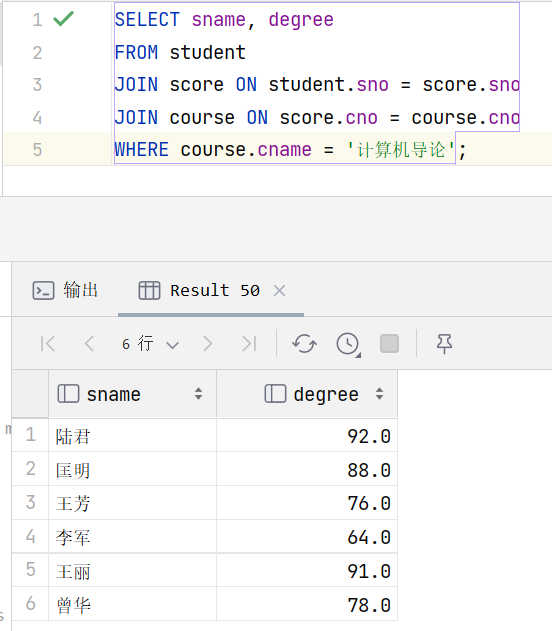This screenshot has height=631, width=552.
Task: Click the green checkmark on line 1
Action: (x=63, y=19)
